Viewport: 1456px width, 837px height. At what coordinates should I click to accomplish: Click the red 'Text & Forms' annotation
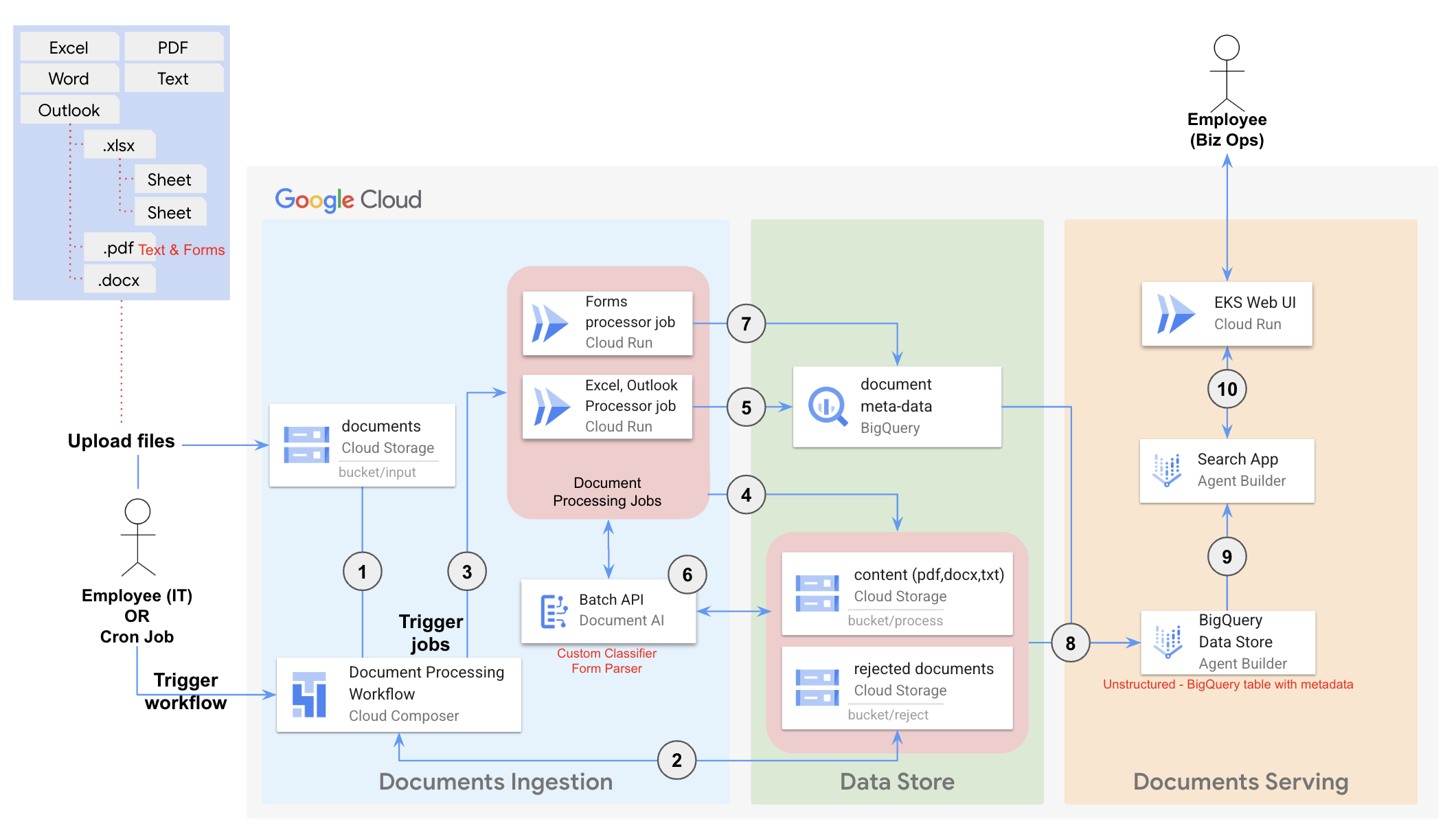[x=181, y=249]
